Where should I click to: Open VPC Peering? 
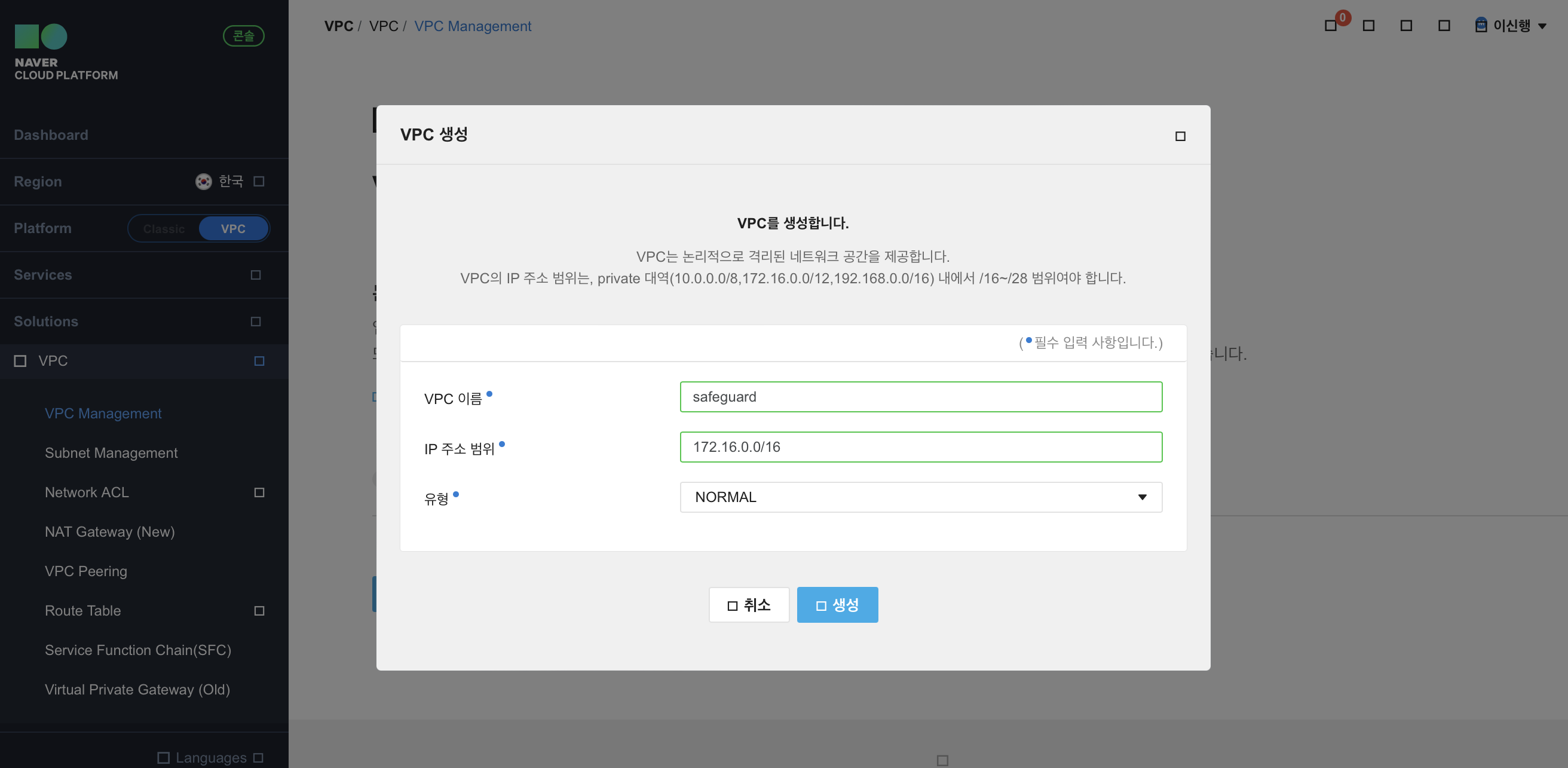86,571
